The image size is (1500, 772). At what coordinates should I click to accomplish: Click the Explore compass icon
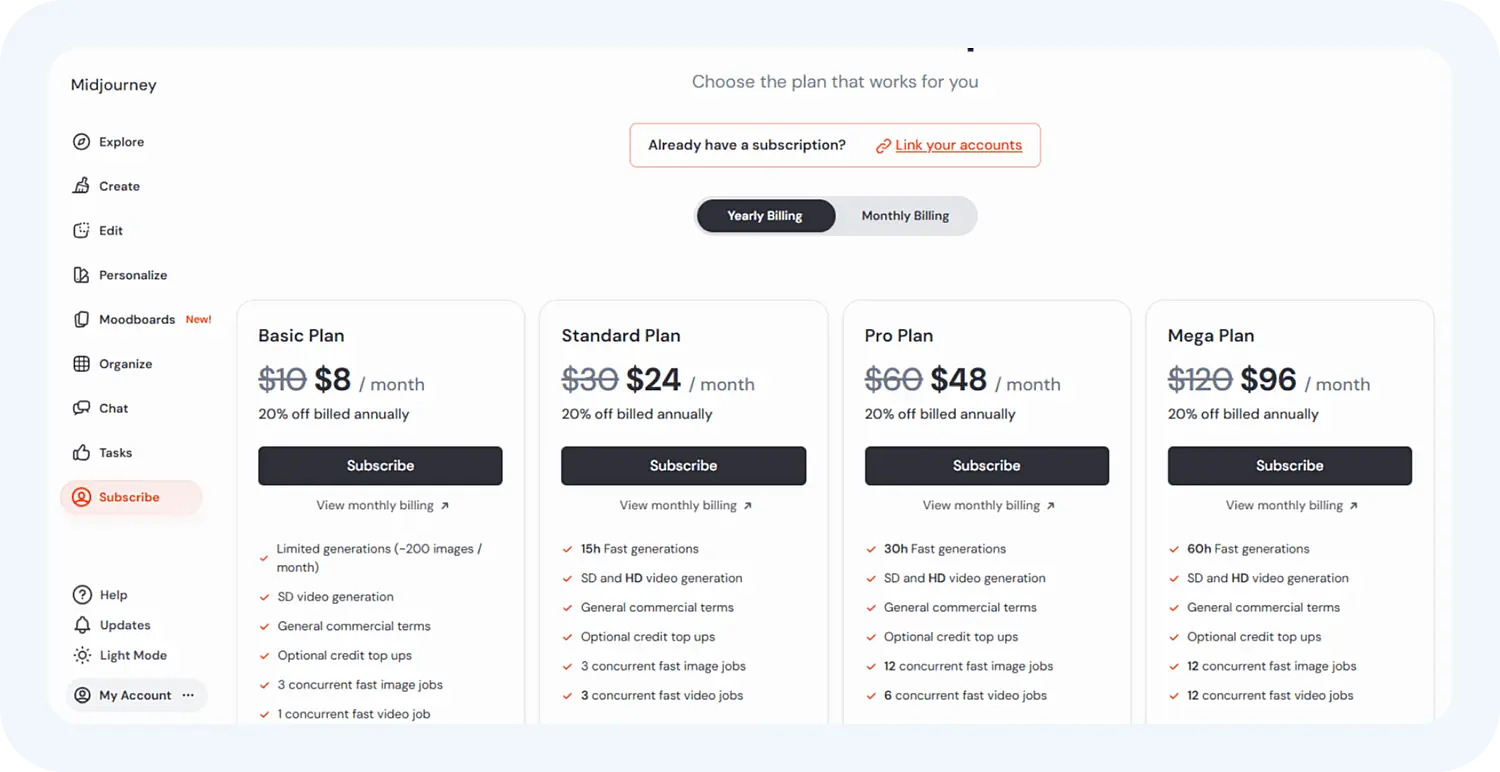82,142
